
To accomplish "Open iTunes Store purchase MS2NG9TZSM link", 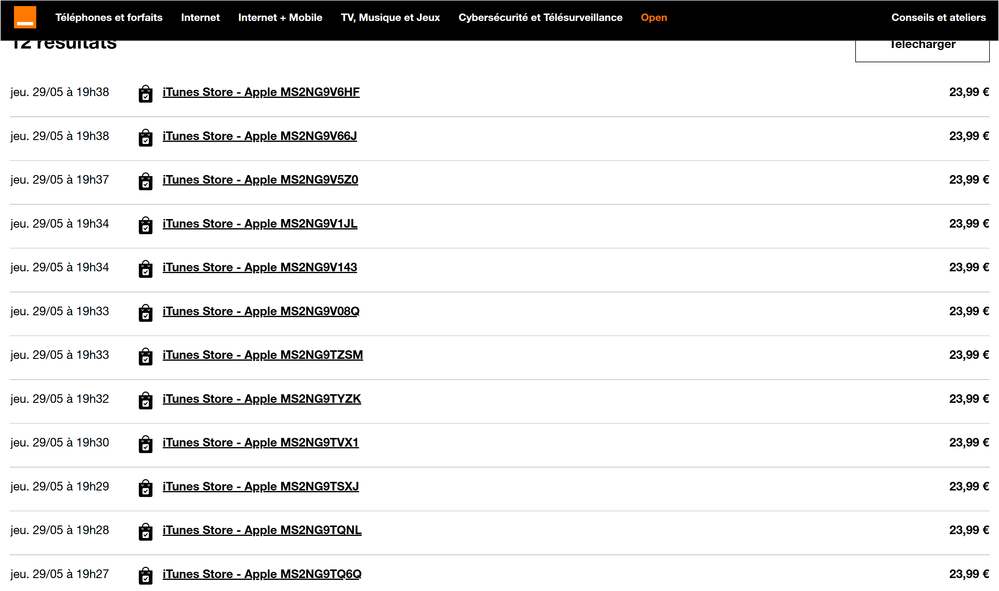I will [x=263, y=355].
